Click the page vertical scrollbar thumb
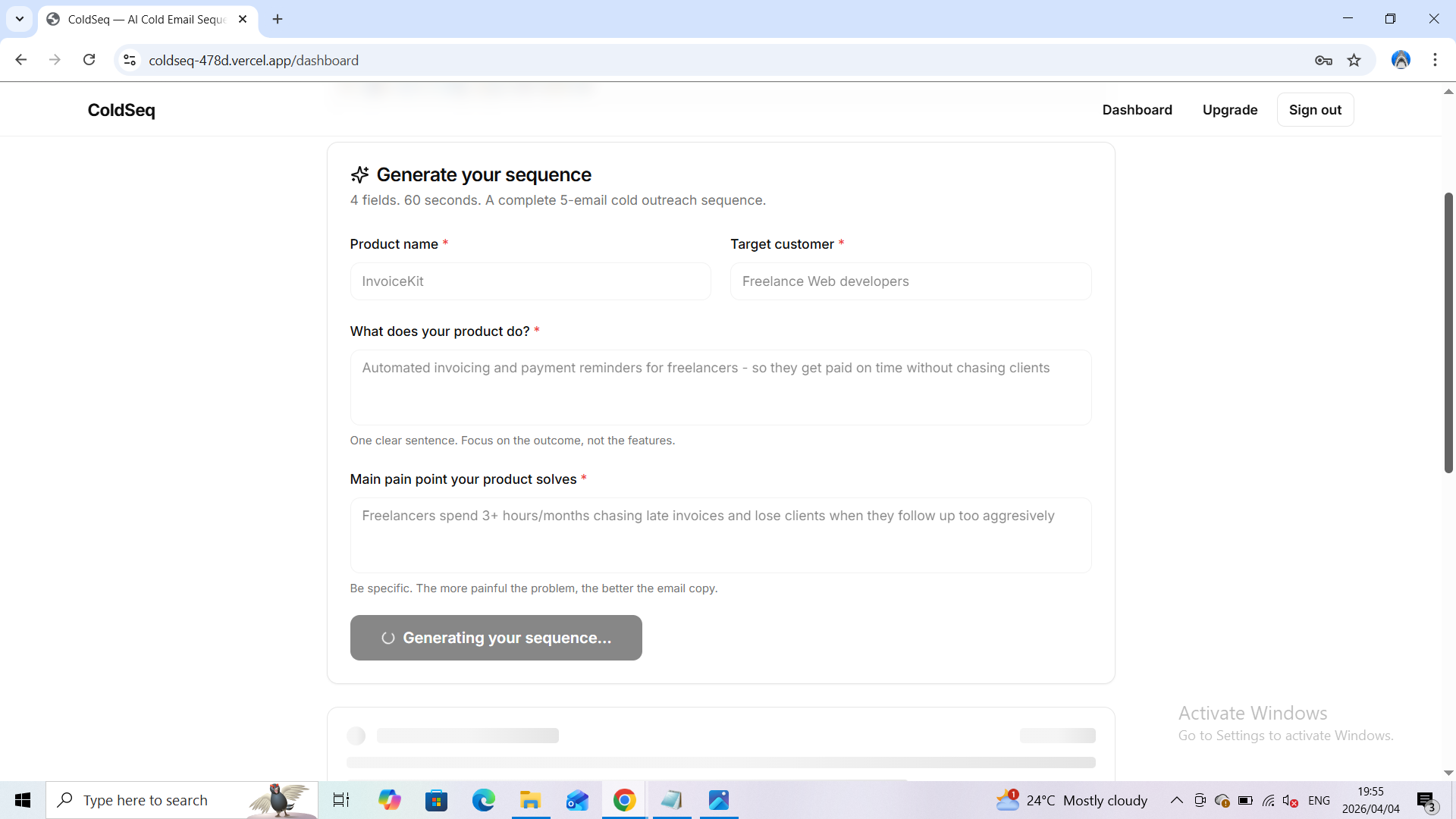The height and width of the screenshot is (819, 1456). click(x=1448, y=334)
